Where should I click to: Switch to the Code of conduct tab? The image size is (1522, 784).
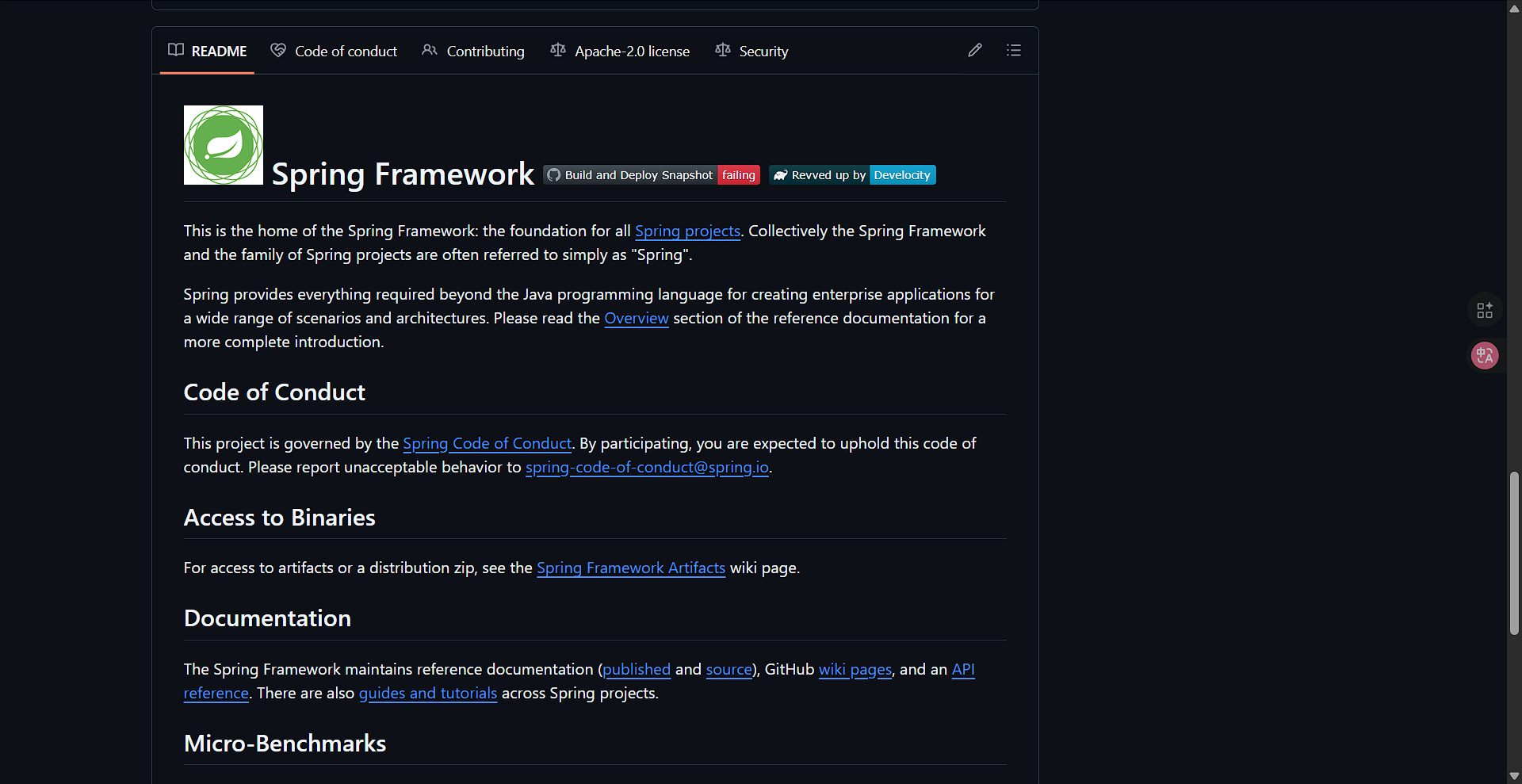[x=334, y=51]
